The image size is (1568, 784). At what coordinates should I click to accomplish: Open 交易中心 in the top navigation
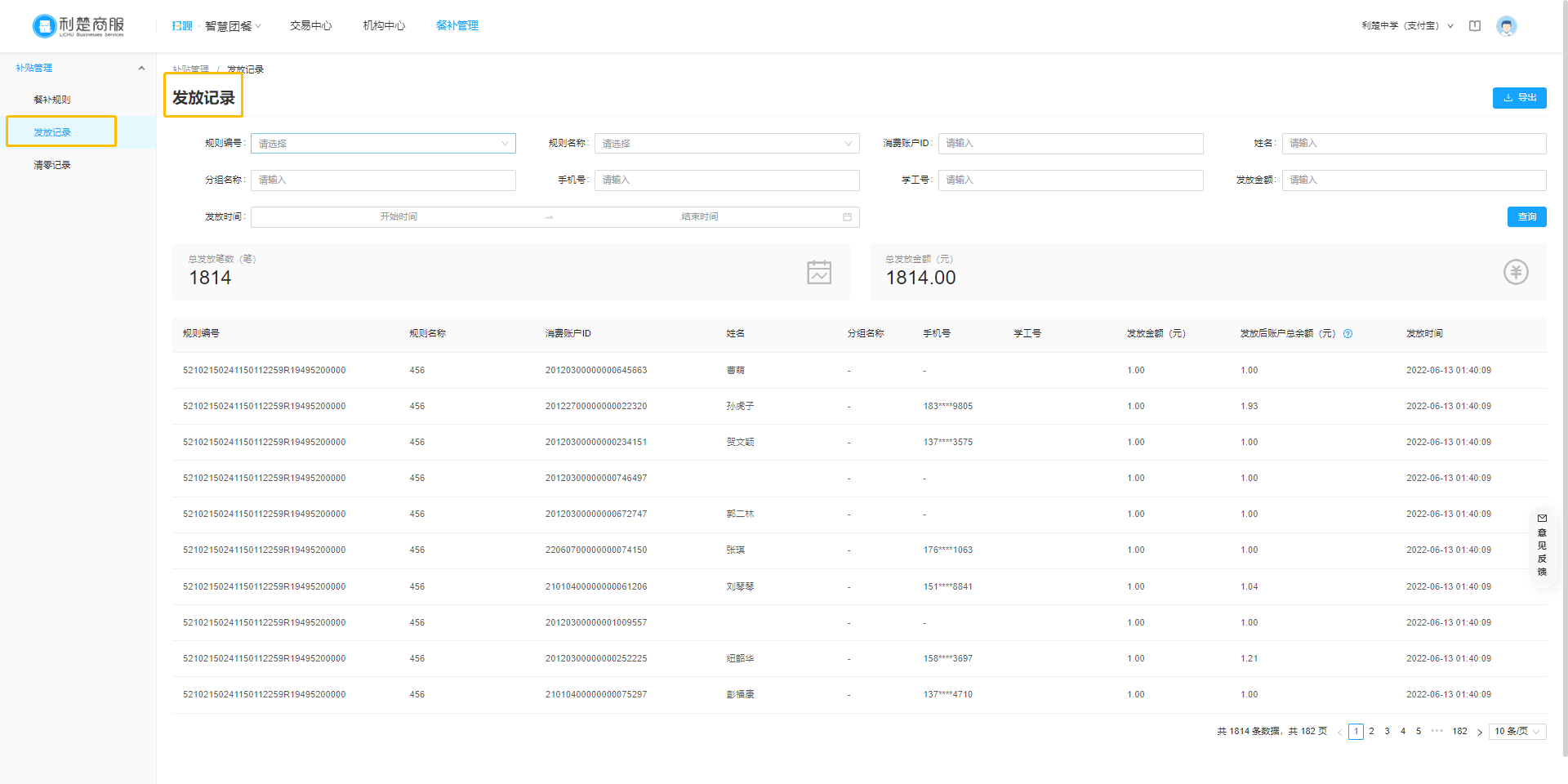click(311, 26)
